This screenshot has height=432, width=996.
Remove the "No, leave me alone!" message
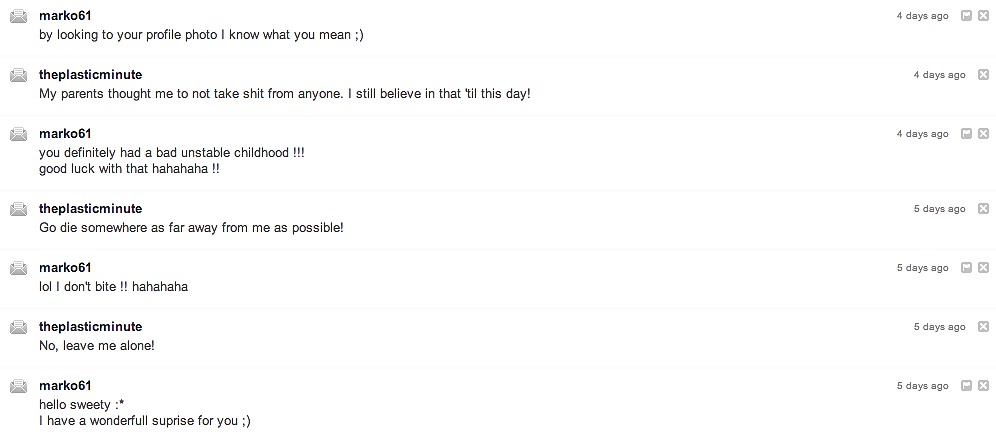(983, 327)
